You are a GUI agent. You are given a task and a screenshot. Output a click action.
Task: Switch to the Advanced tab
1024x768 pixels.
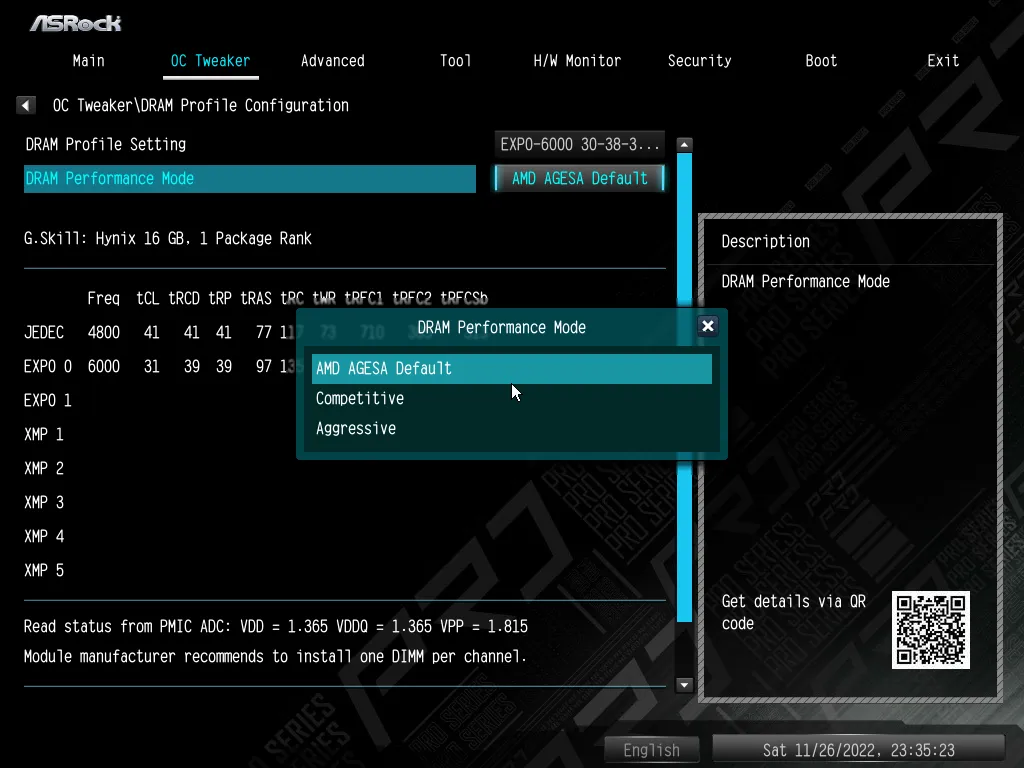point(332,61)
